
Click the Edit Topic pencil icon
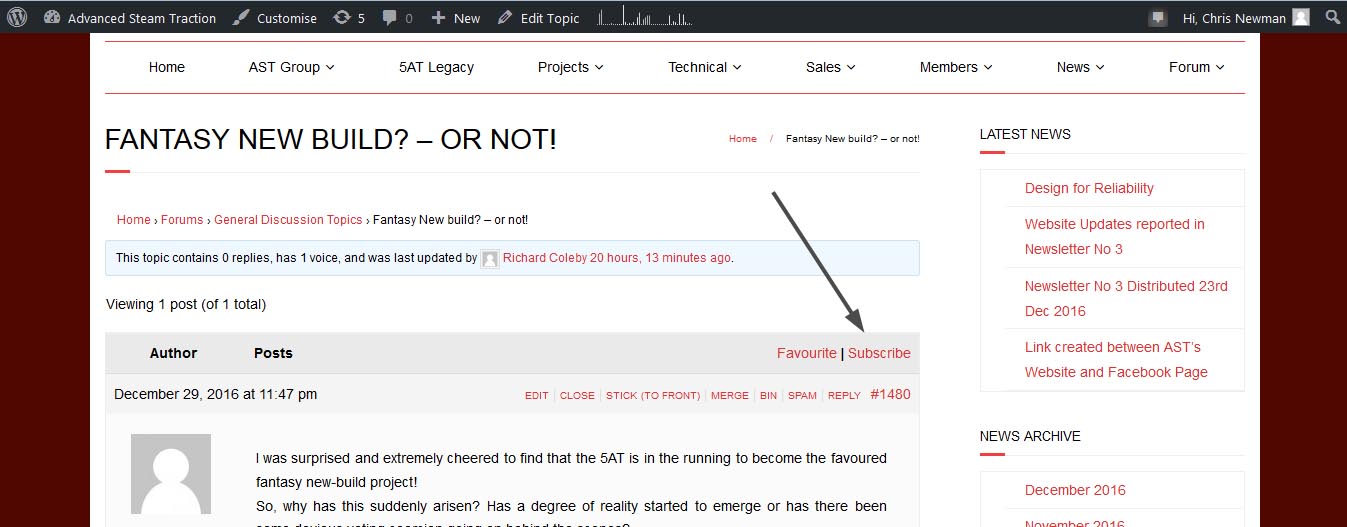[505, 17]
